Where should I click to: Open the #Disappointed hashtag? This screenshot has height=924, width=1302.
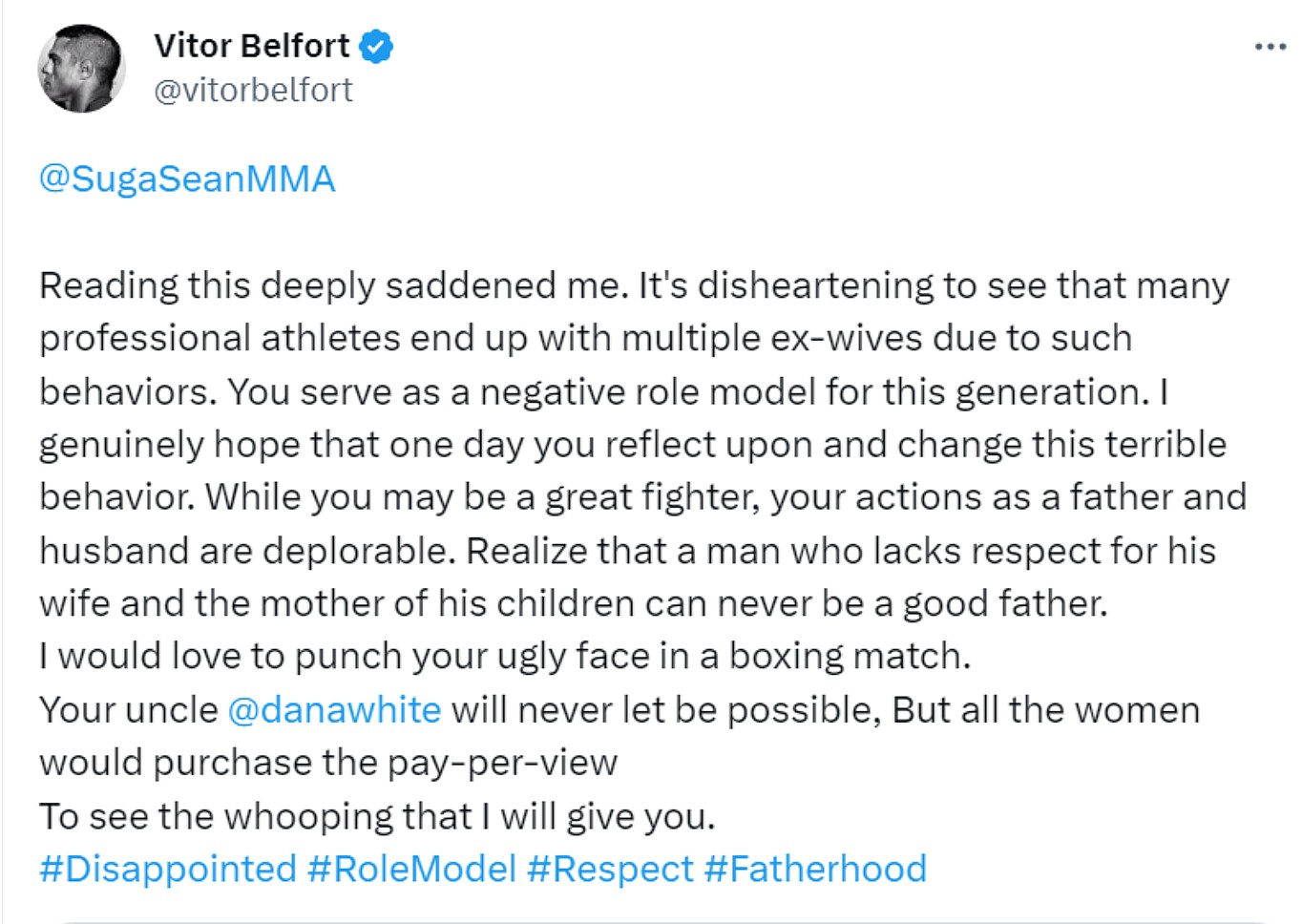[168, 870]
